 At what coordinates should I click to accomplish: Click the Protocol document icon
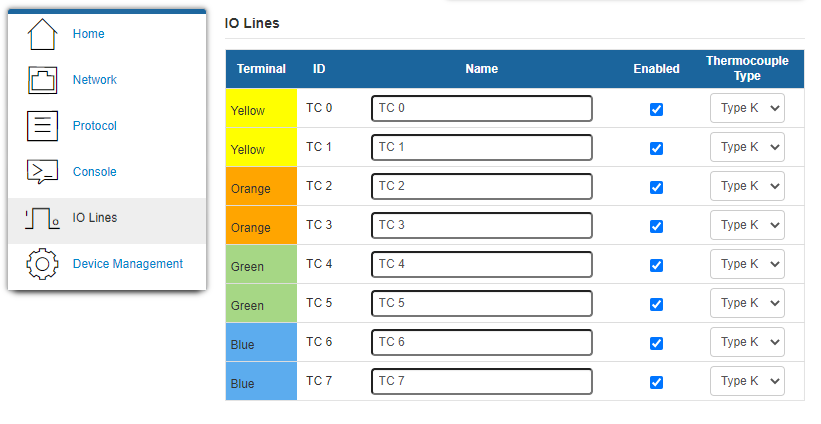(42, 126)
